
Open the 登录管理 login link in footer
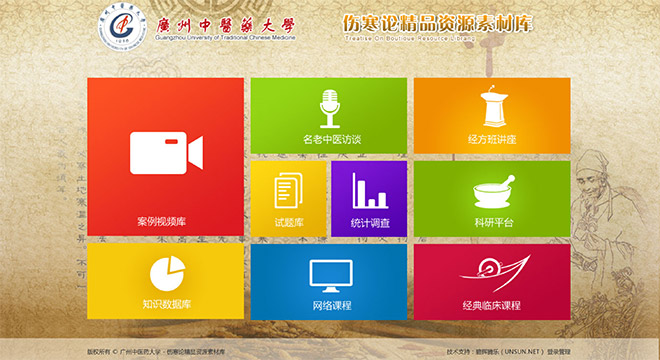[x=559, y=352]
